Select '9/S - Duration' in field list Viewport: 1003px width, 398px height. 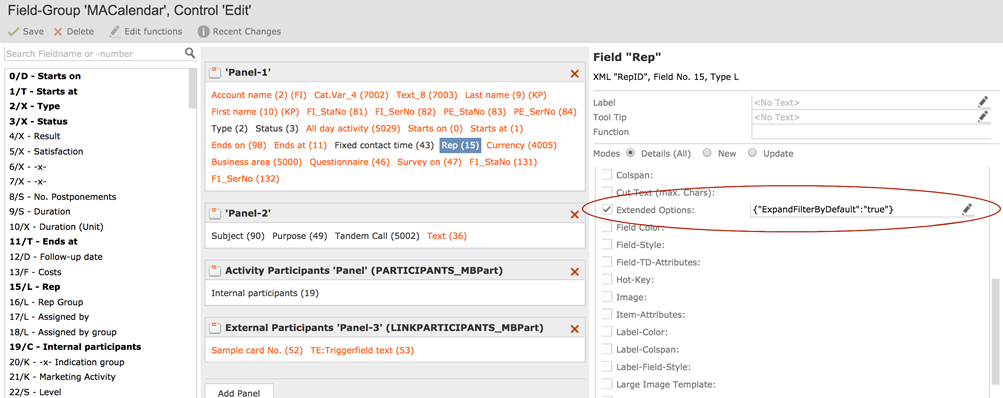tap(40, 211)
